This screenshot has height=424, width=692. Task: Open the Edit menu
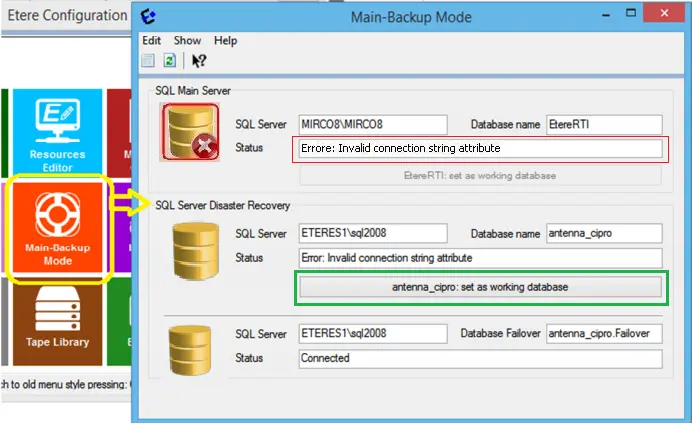[151, 40]
